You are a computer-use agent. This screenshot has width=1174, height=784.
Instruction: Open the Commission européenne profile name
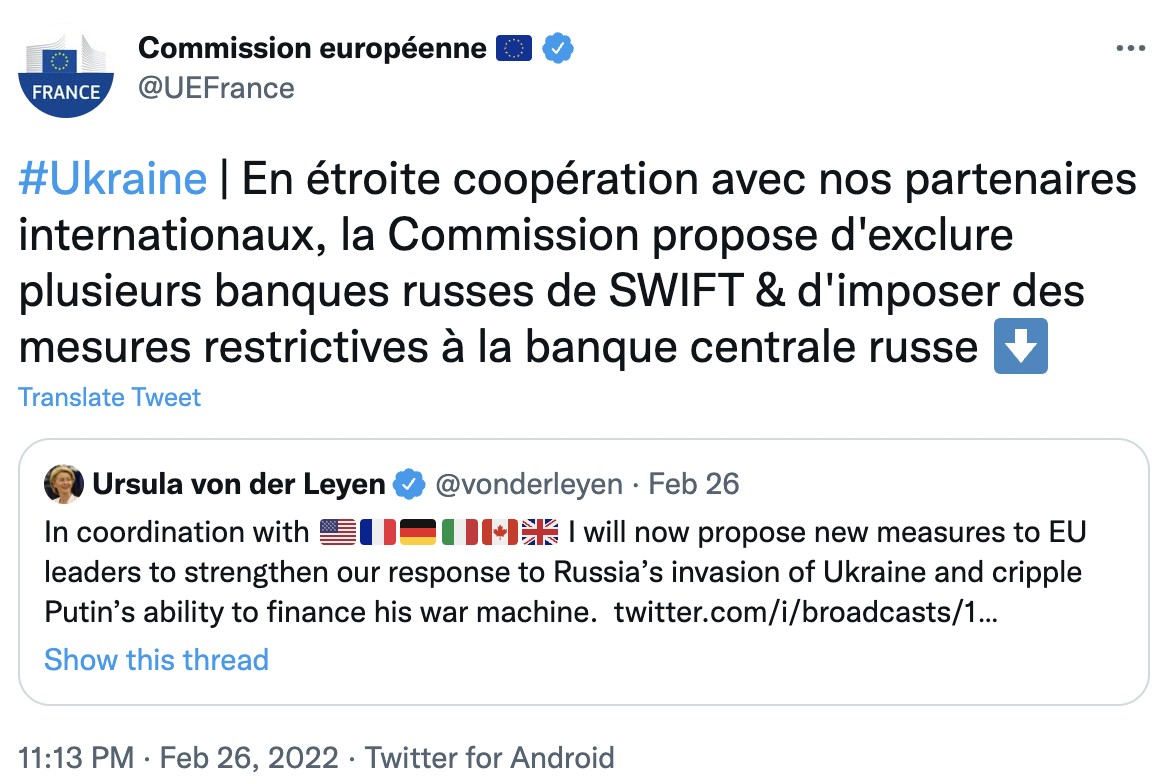pyautogui.click(x=312, y=48)
